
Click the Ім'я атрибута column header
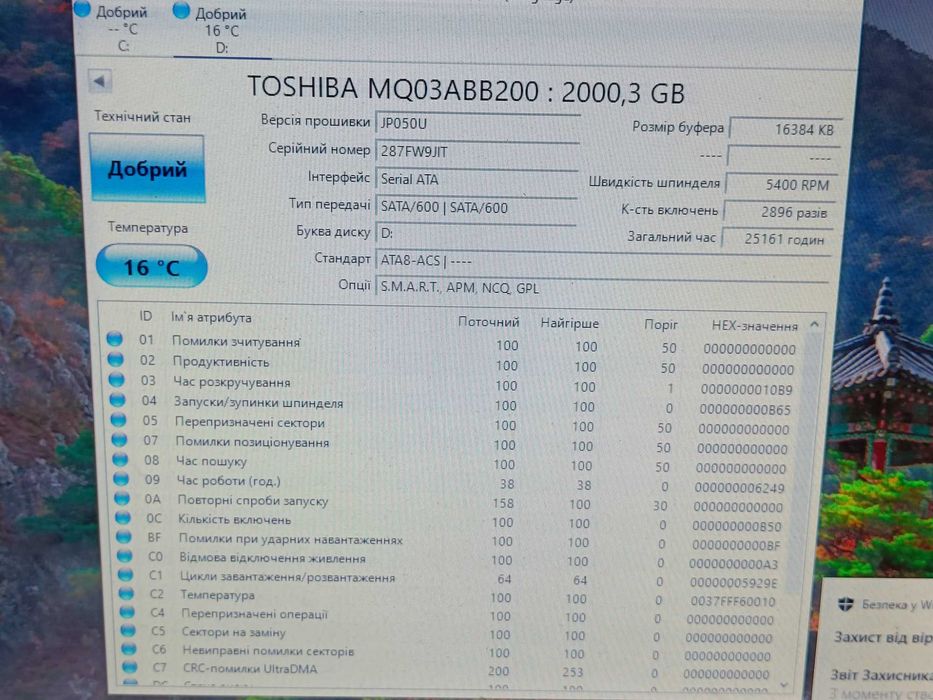[211, 318]
